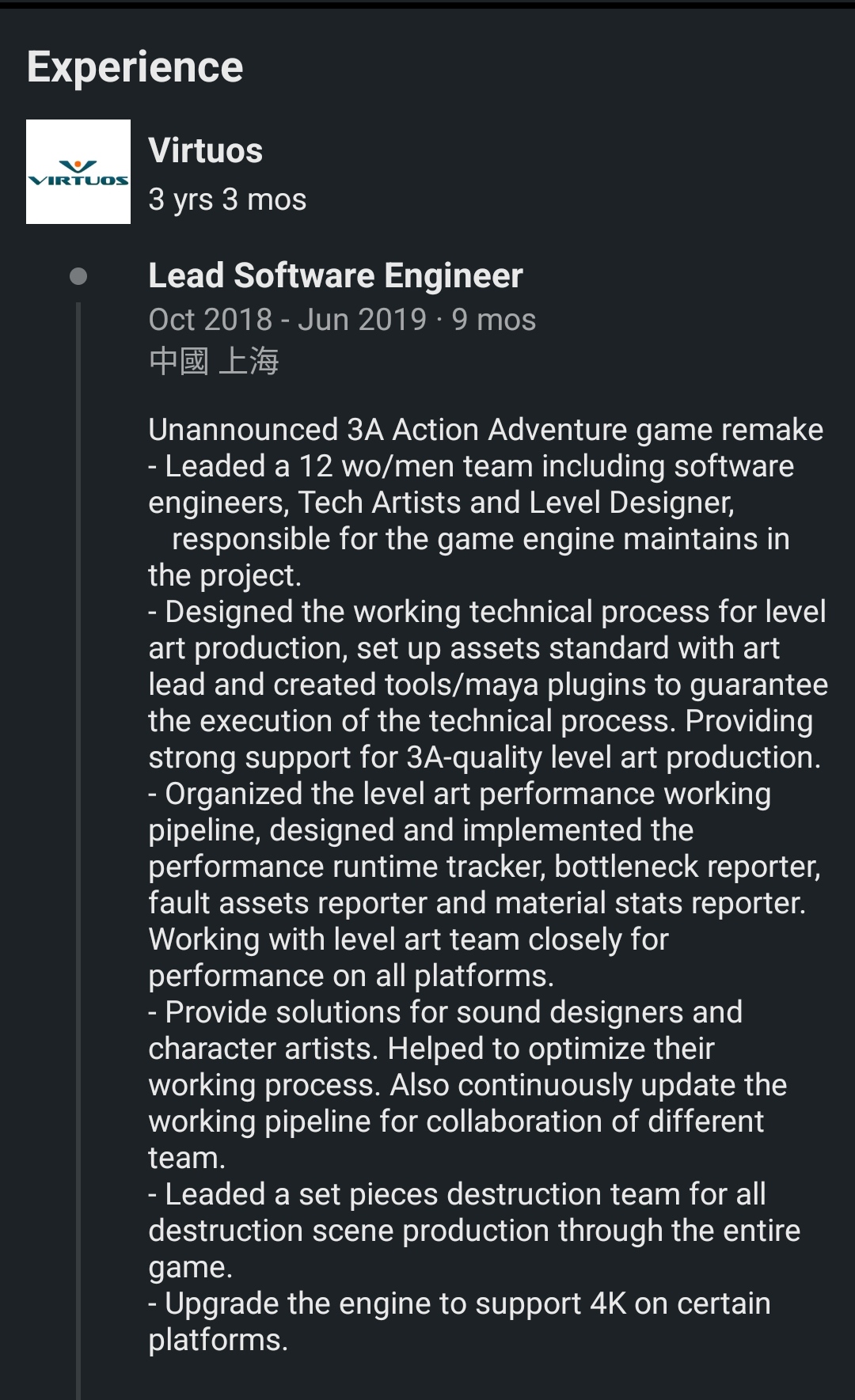Viewport: 855px width, 1400px height.
Task: Click the Provide solutions for sound designers line
Action: click(446, 1012)
